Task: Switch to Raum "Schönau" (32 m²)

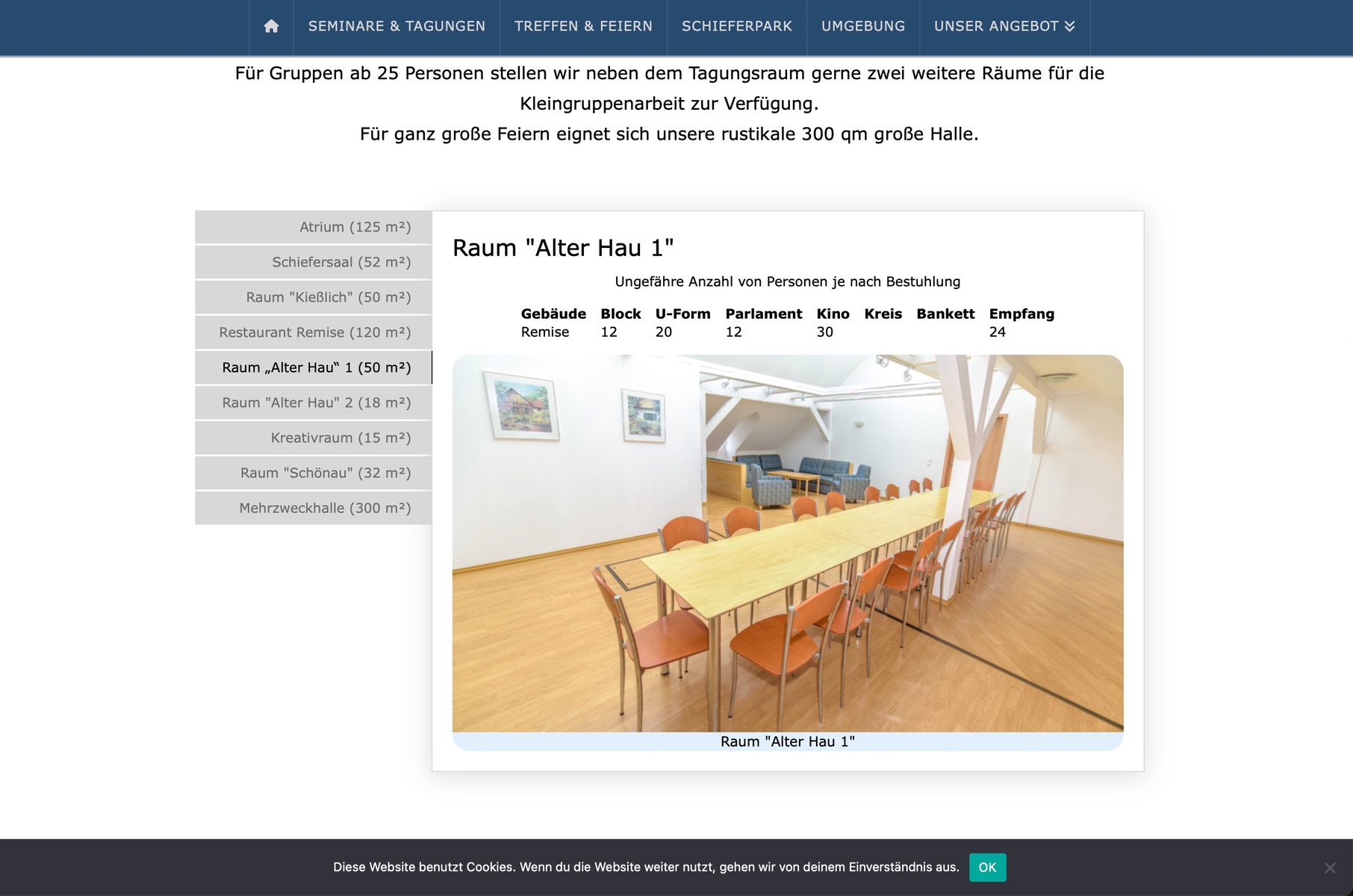Action: pyautogui.click(x=314, y=473)
